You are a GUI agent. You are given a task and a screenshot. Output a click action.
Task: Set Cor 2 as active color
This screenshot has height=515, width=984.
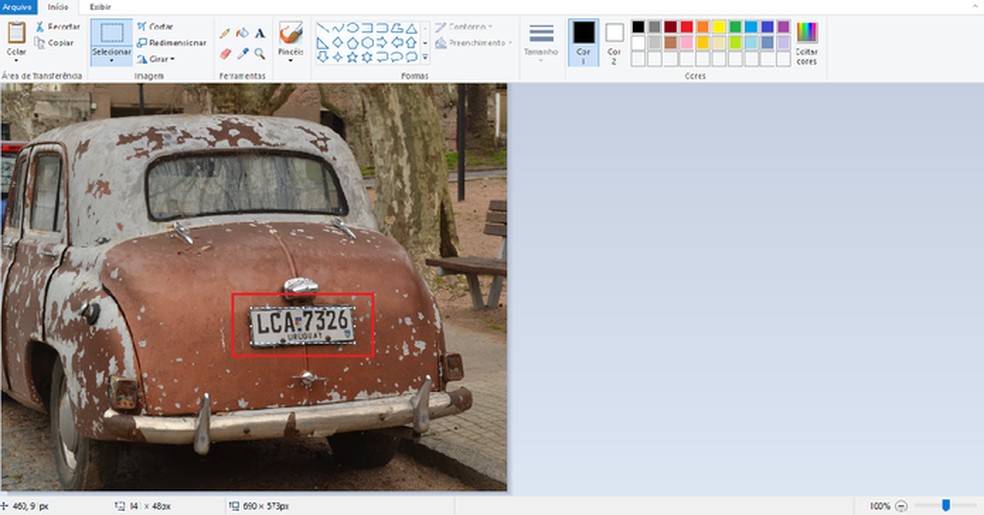(614, 40)
